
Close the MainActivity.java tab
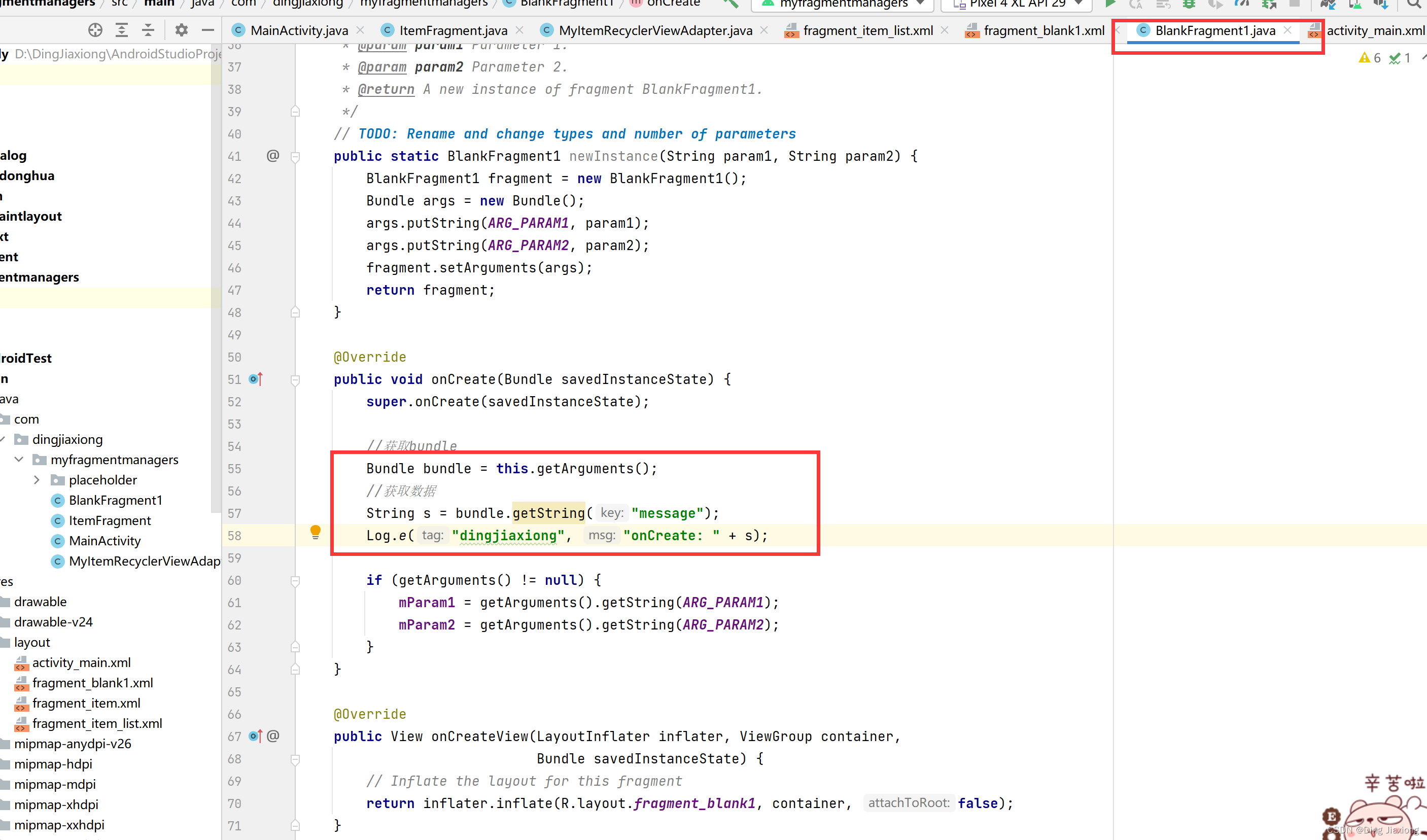click(x=361, y=30)
